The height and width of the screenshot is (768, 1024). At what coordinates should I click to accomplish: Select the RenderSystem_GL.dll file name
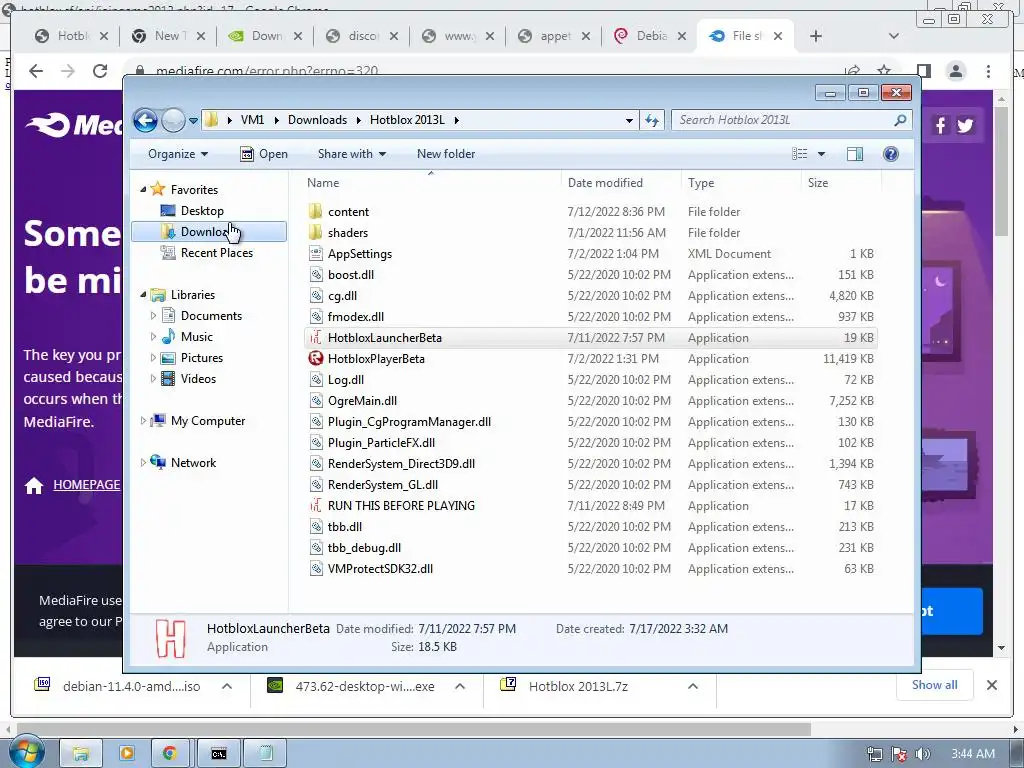coord(383,485)
